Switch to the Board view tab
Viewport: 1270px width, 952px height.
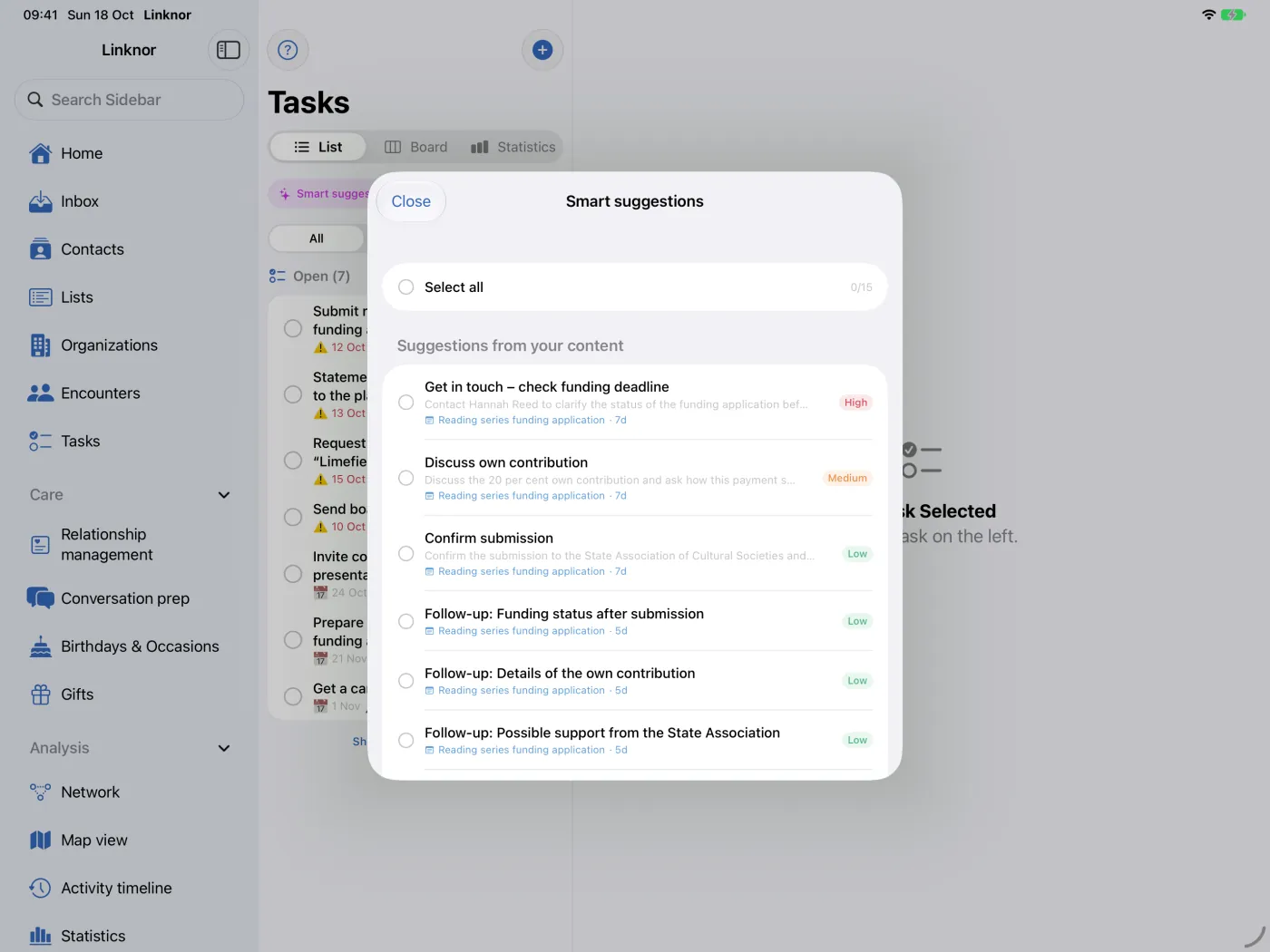click(x=416, y=147)
